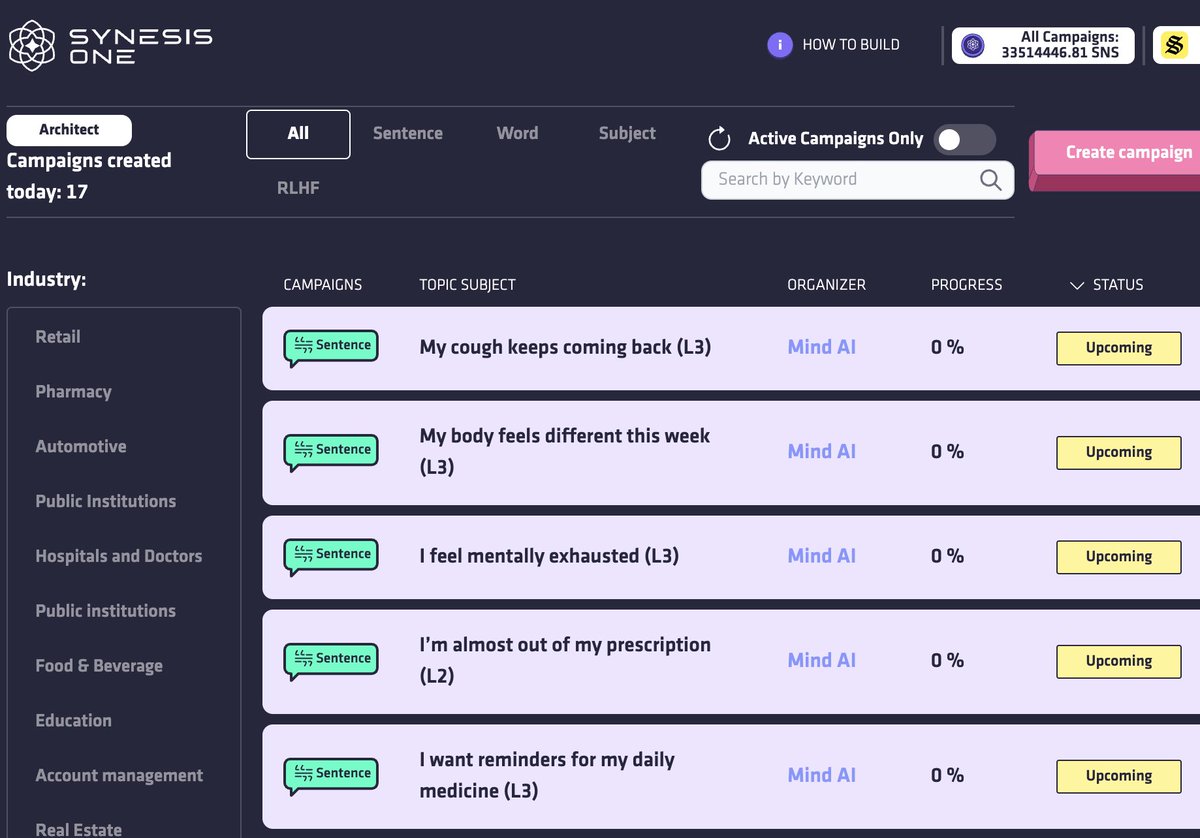Image resolution: width=1200 pixels, height=838 pixels.
Task: Filter by Education industry
Action: tap(73, 721)
